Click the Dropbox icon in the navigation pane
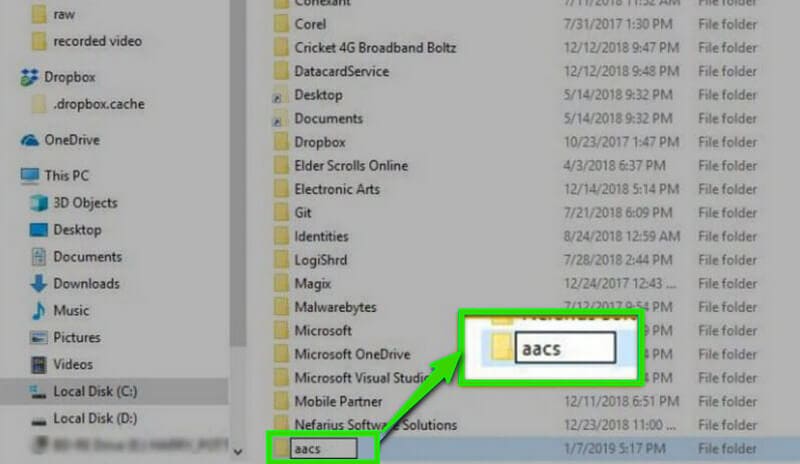800x464 pixels. tap(29, 77)
